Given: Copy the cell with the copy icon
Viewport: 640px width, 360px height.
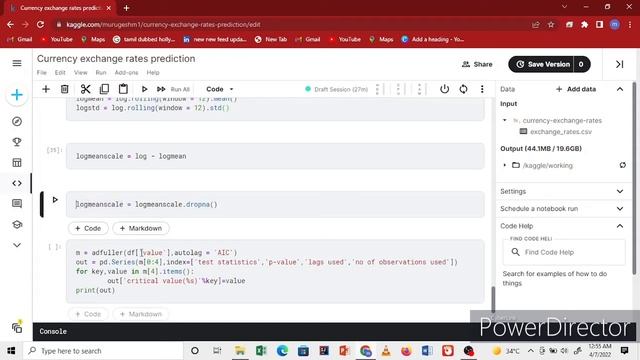Looking at the screenshot, I should (104, 89).
